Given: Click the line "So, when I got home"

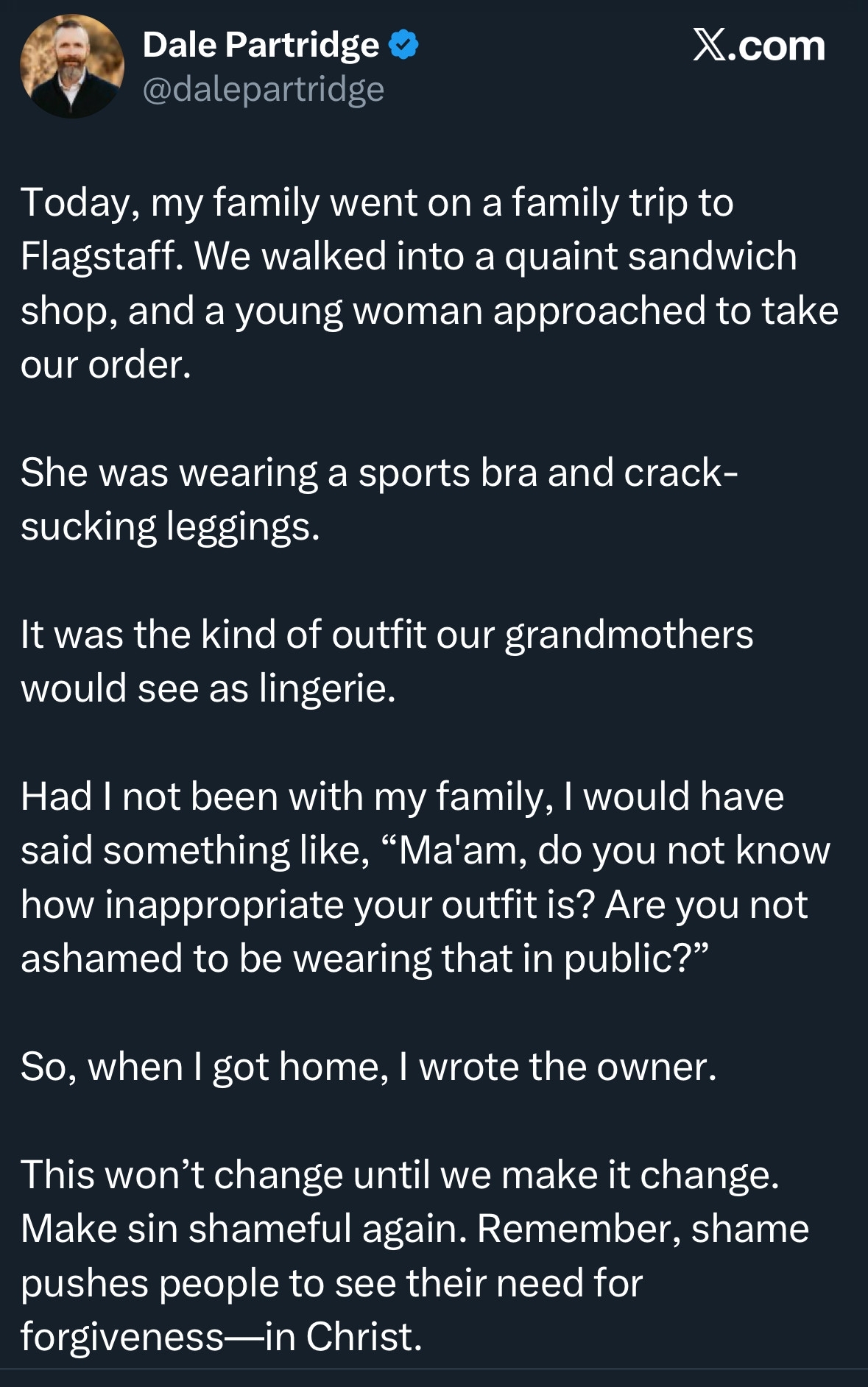Looking at the screenshot, I should 368,1067.
